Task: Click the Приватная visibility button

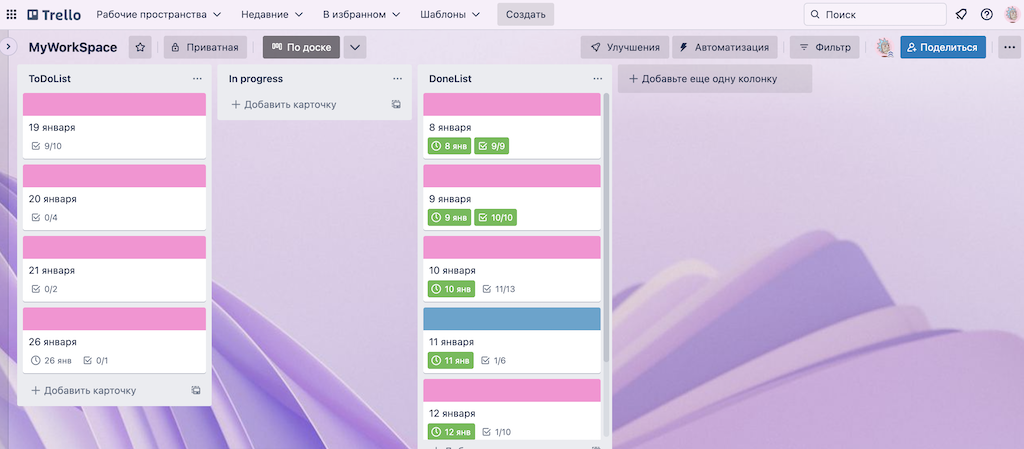Action: [206, 48]
